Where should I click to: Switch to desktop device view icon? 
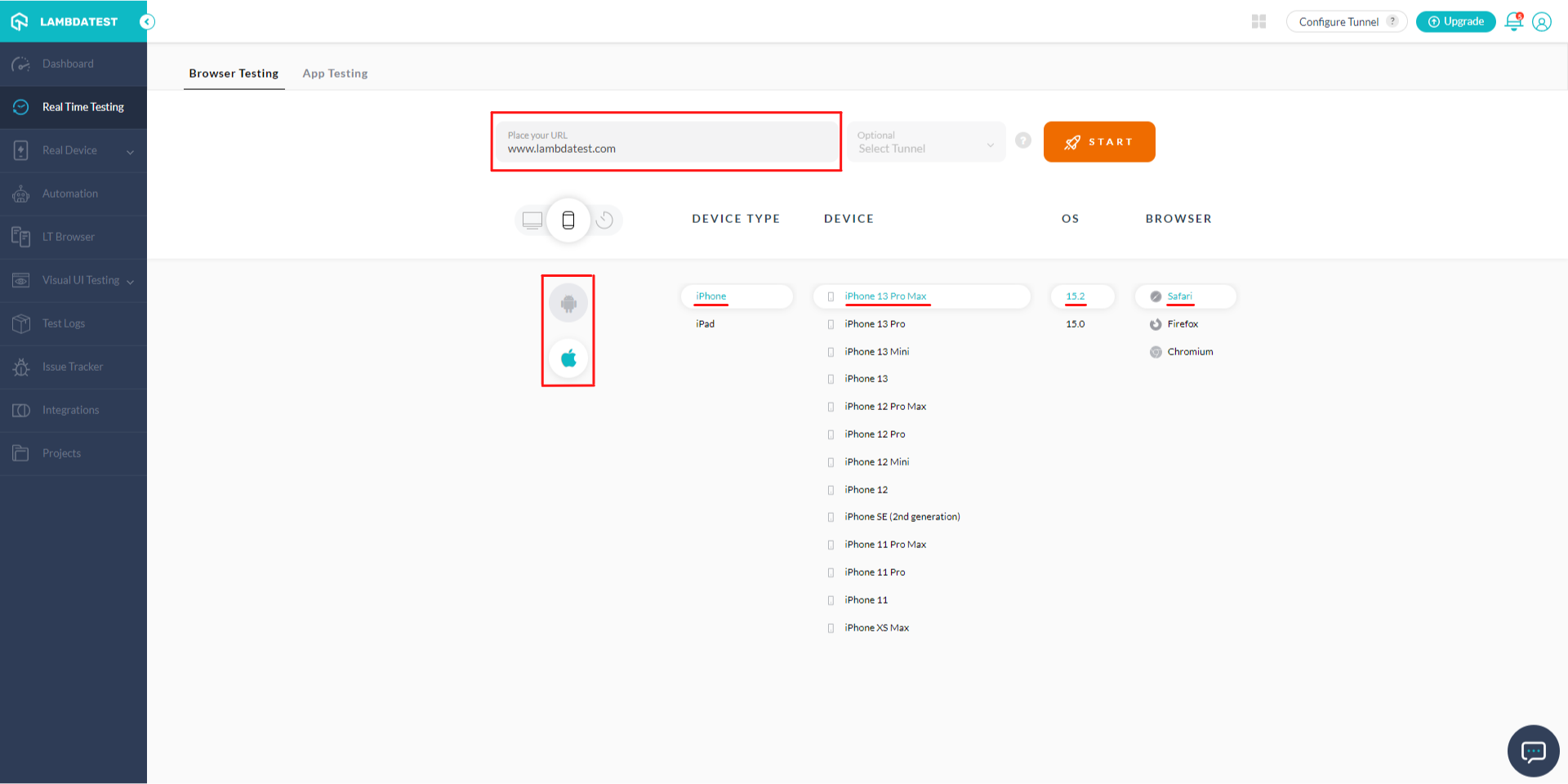(x=532, y=220)
